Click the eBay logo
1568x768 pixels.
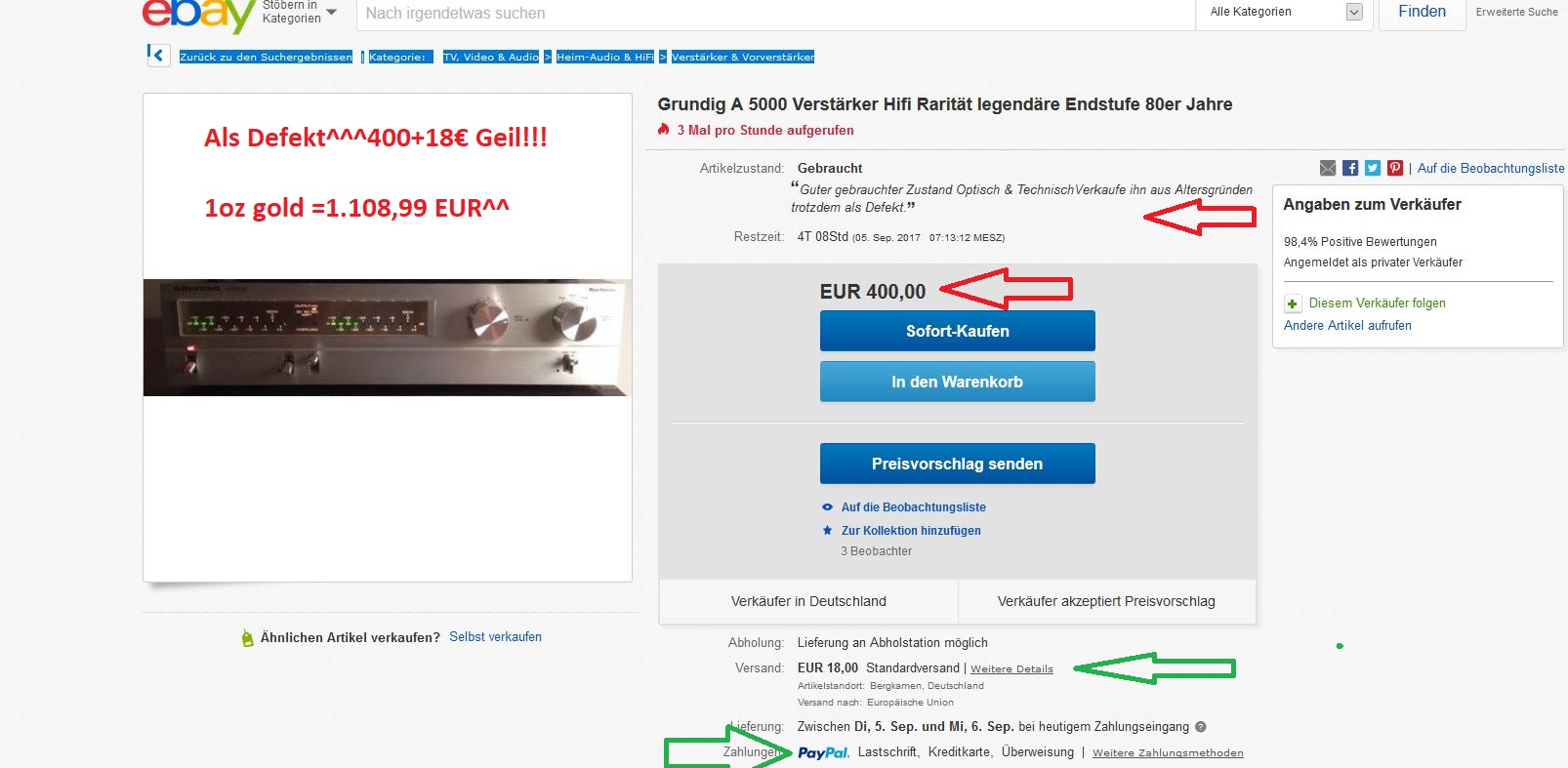(x=198, y=14)
